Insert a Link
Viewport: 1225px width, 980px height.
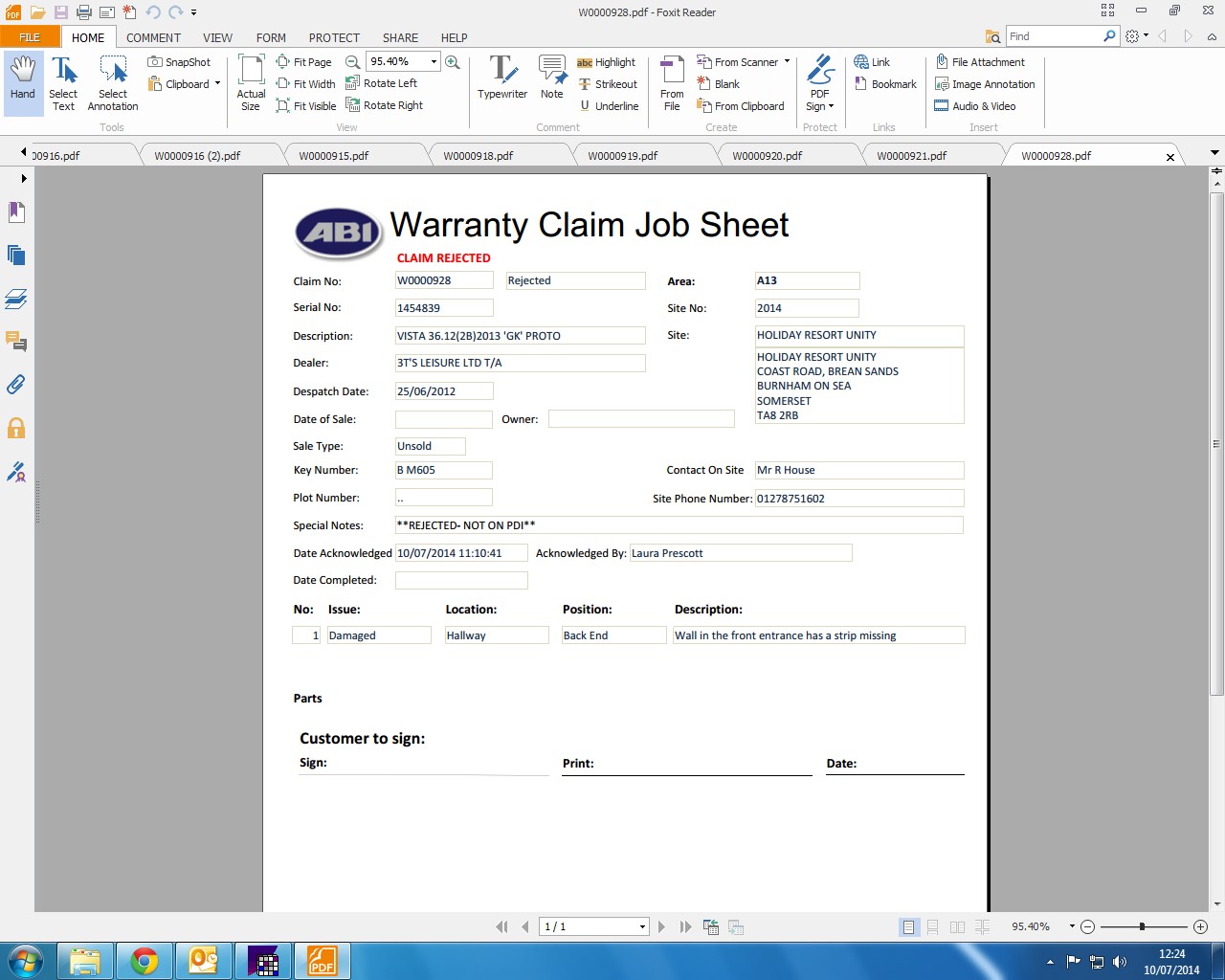tap(872, 62)
